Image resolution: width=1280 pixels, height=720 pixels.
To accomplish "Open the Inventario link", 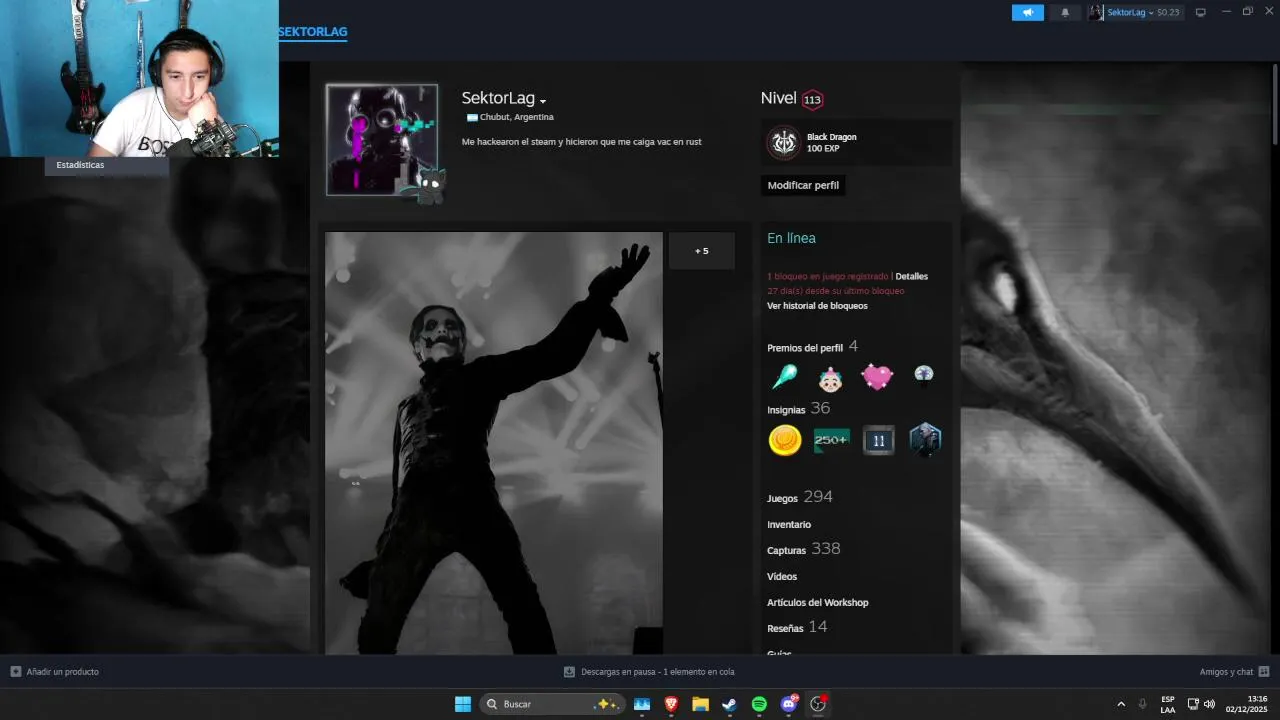I will [789, 524].
